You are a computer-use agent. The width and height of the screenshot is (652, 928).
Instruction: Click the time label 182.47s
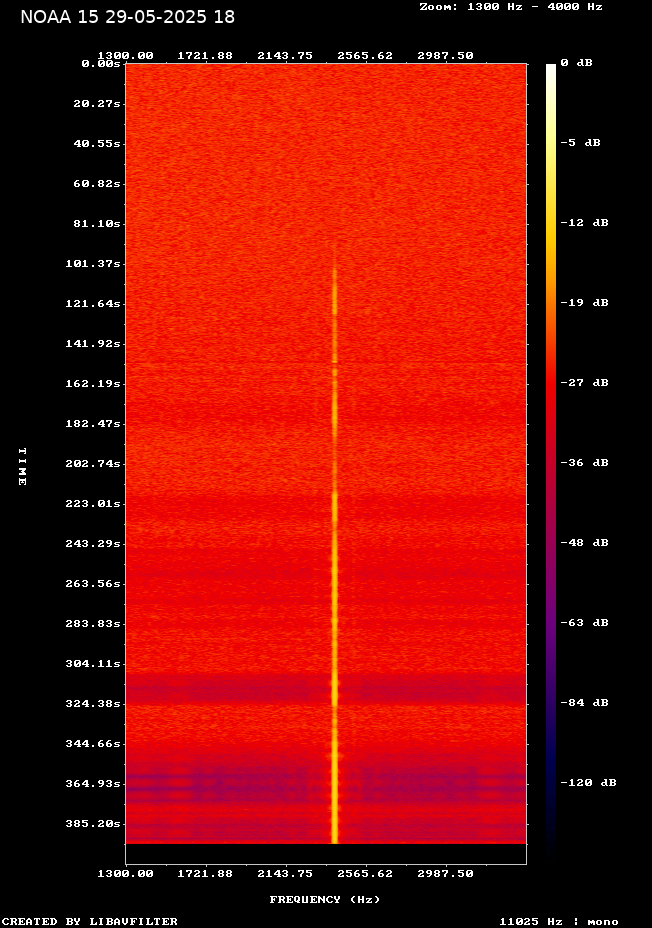tap(93, 424)
